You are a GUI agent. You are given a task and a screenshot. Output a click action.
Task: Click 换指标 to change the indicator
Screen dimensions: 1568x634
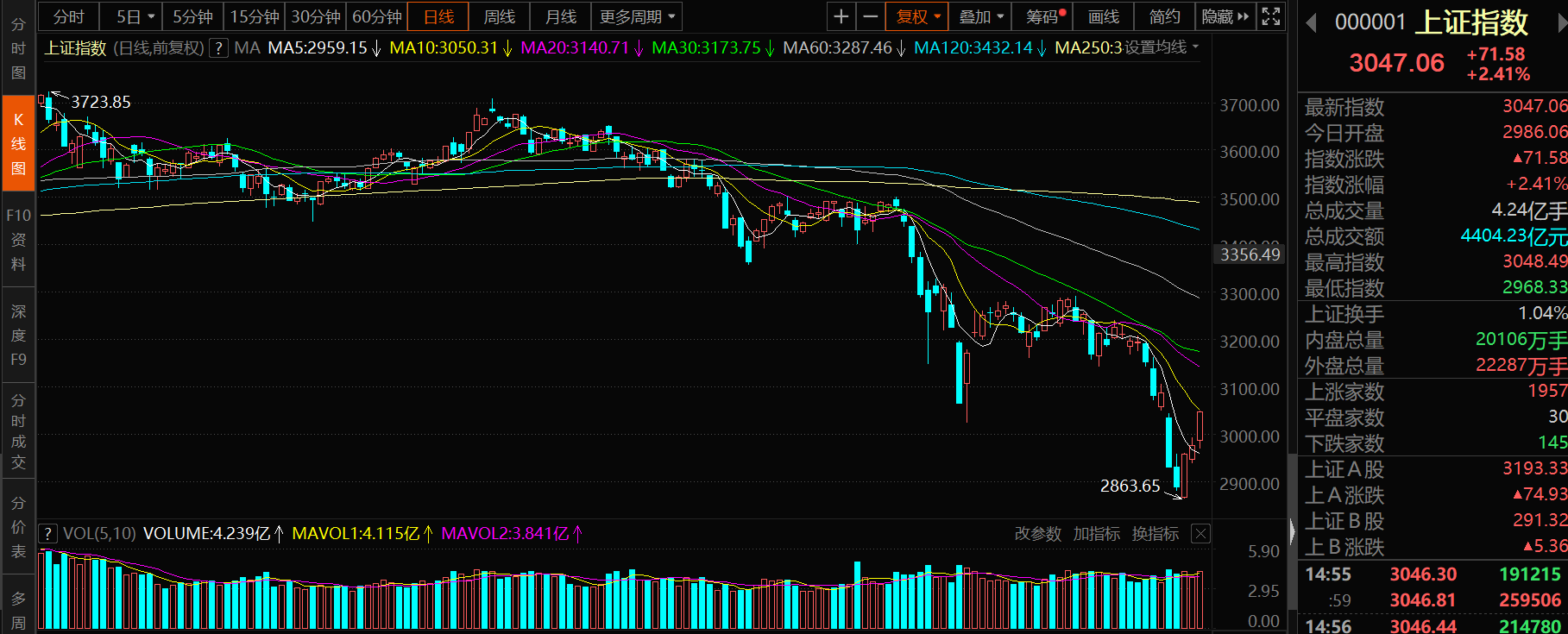(1155, 534)
